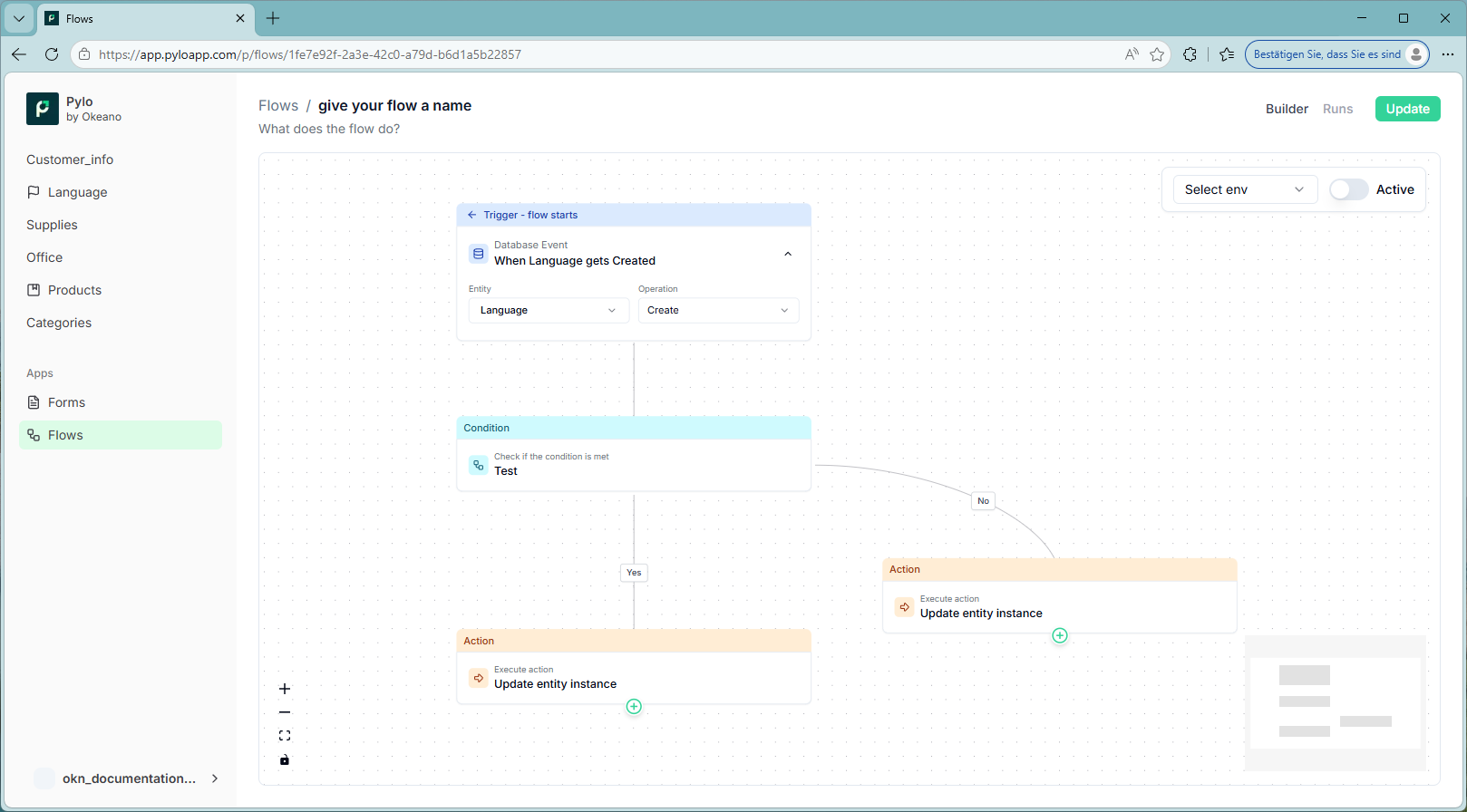The height and width of the screenshot is (812, 1467).
Task: Collapse the Database Event trigger panel
Action: click(x=788, y=254)
